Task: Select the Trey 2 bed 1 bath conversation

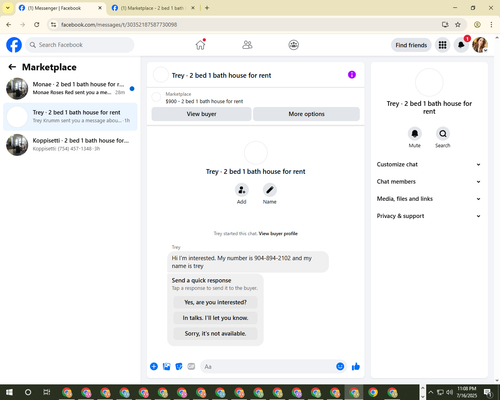Action: [x=70, y=117]
